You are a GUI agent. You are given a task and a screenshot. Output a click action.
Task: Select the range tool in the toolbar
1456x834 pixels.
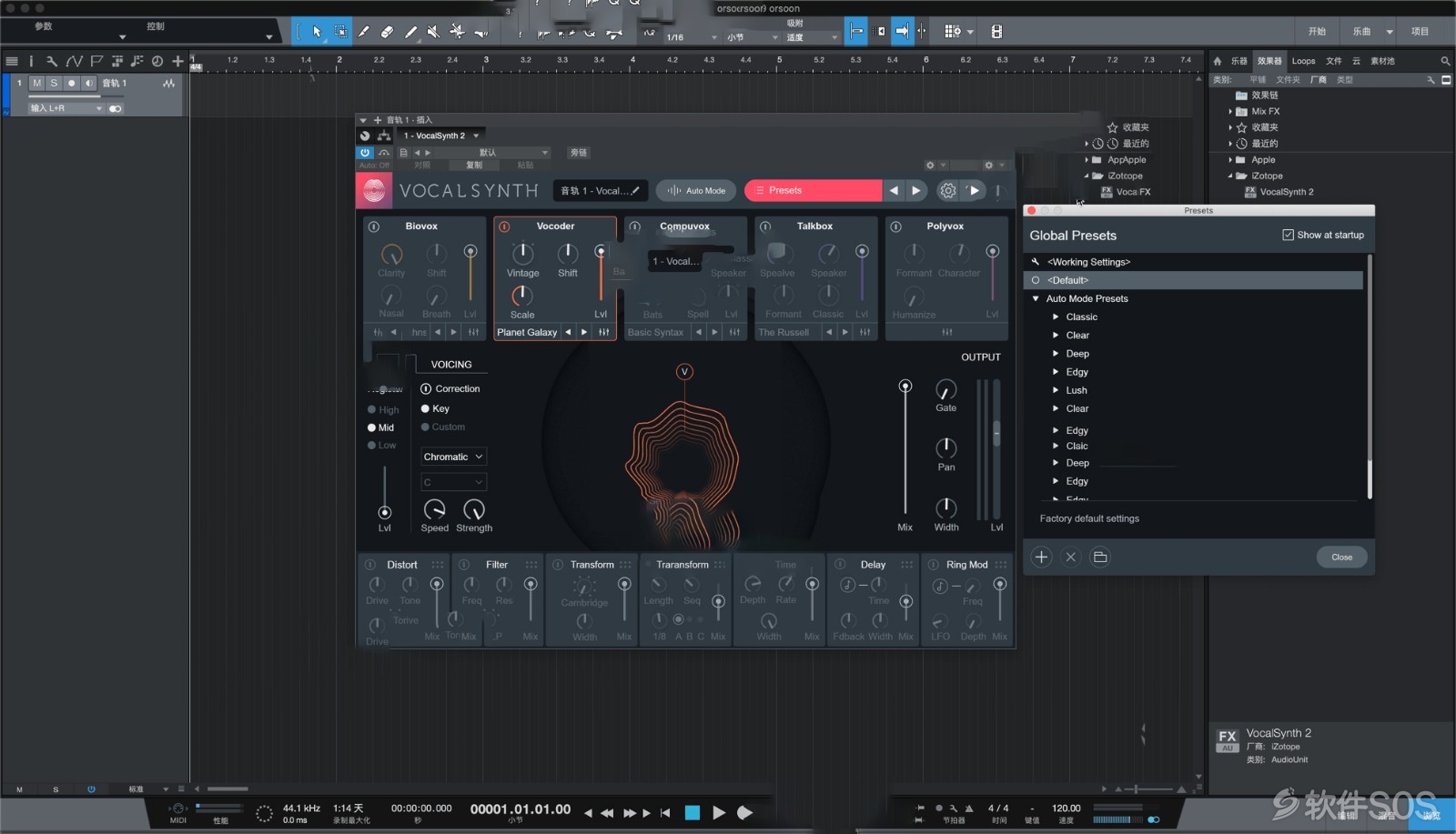tap(340, 32)
